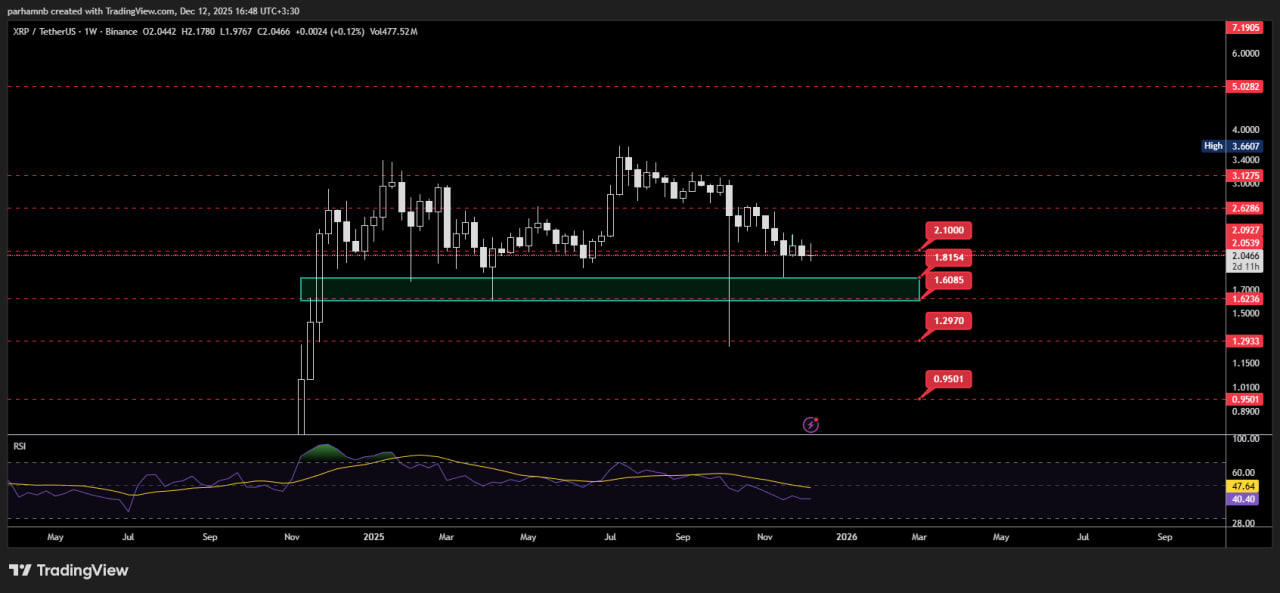Image resolution: width=1280 pixels, height=593 pixels.
Task: Click the 3.1275 price axis label
Action: point(1245,176)
